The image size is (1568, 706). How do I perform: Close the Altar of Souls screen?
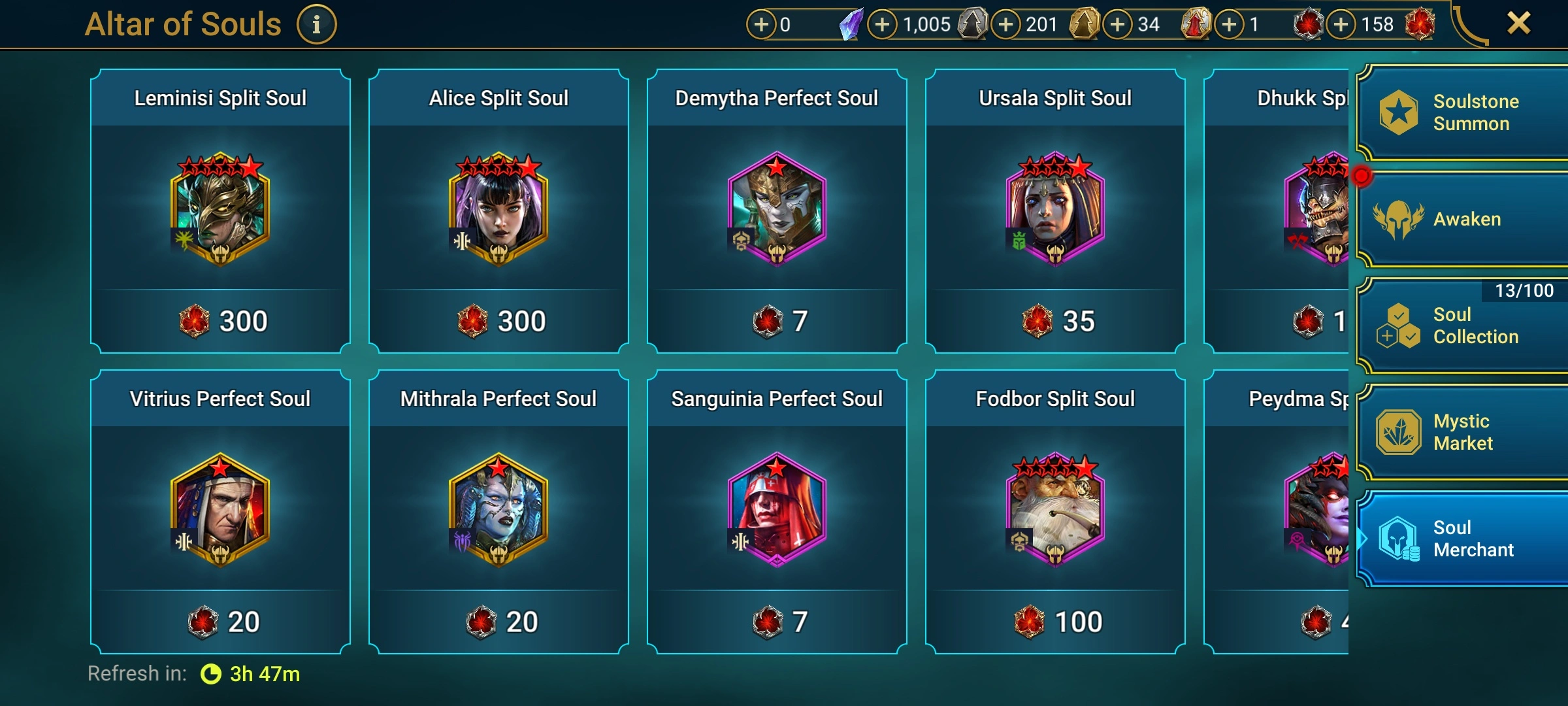(1518, 24)
